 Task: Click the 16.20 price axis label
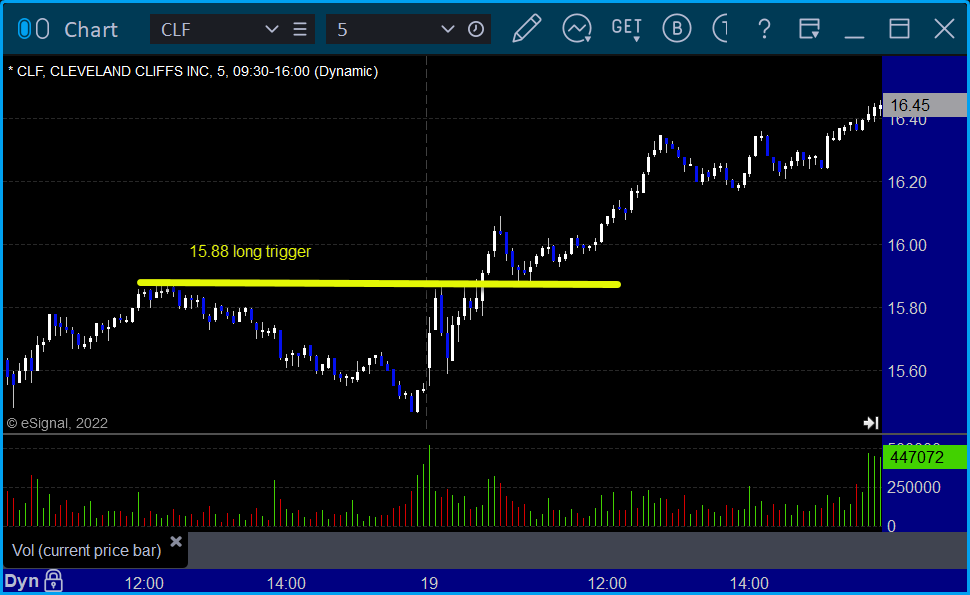click(x=907, y=182)
